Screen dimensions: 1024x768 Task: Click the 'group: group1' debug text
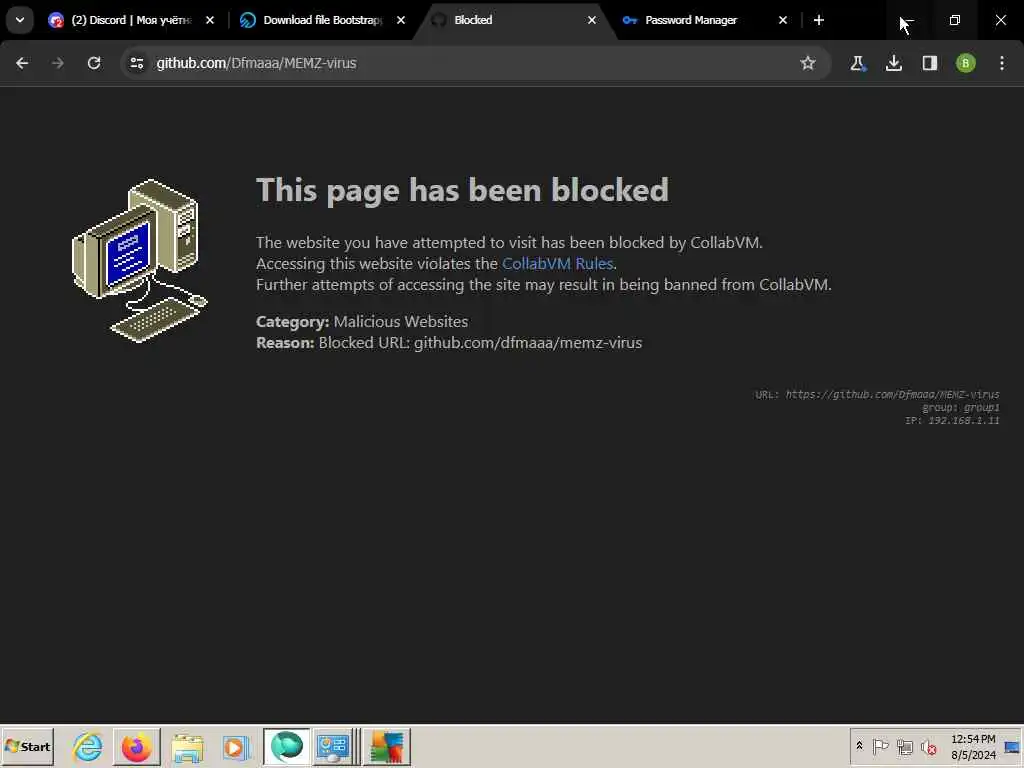pos(961,408)
